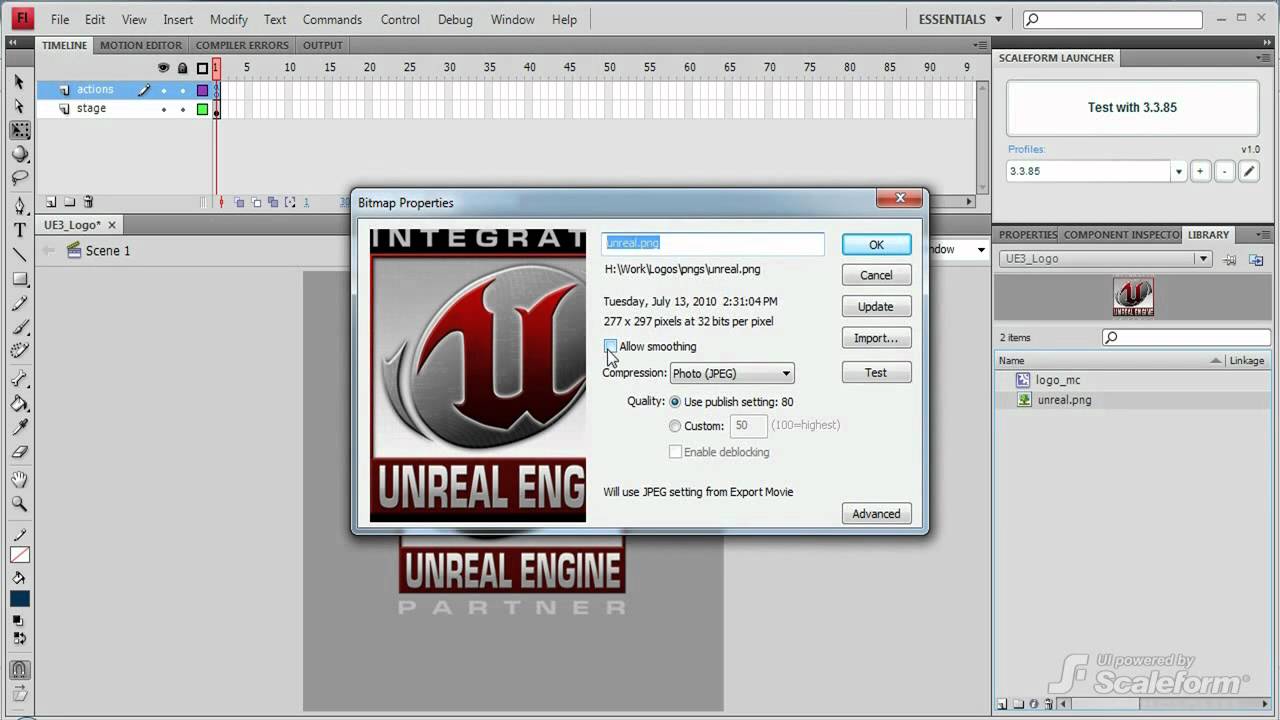This screenshot has height=720, width=1280.
Task: Open the Commands menu
Action: tap(332, 19)
